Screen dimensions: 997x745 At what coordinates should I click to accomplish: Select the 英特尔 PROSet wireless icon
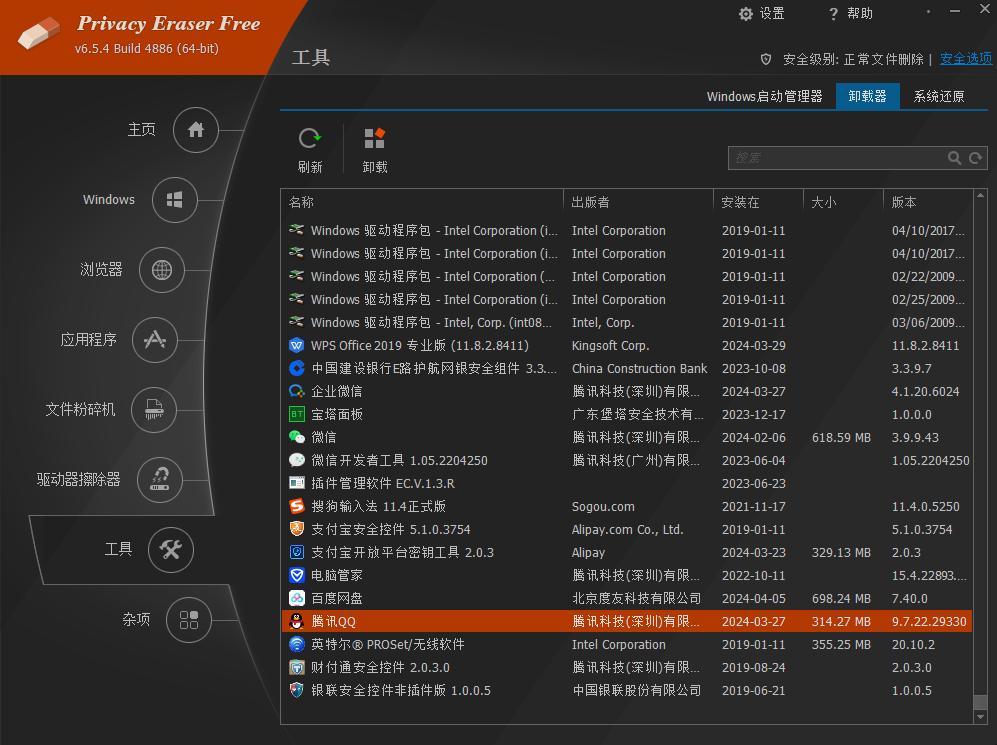tap(296, 645)
